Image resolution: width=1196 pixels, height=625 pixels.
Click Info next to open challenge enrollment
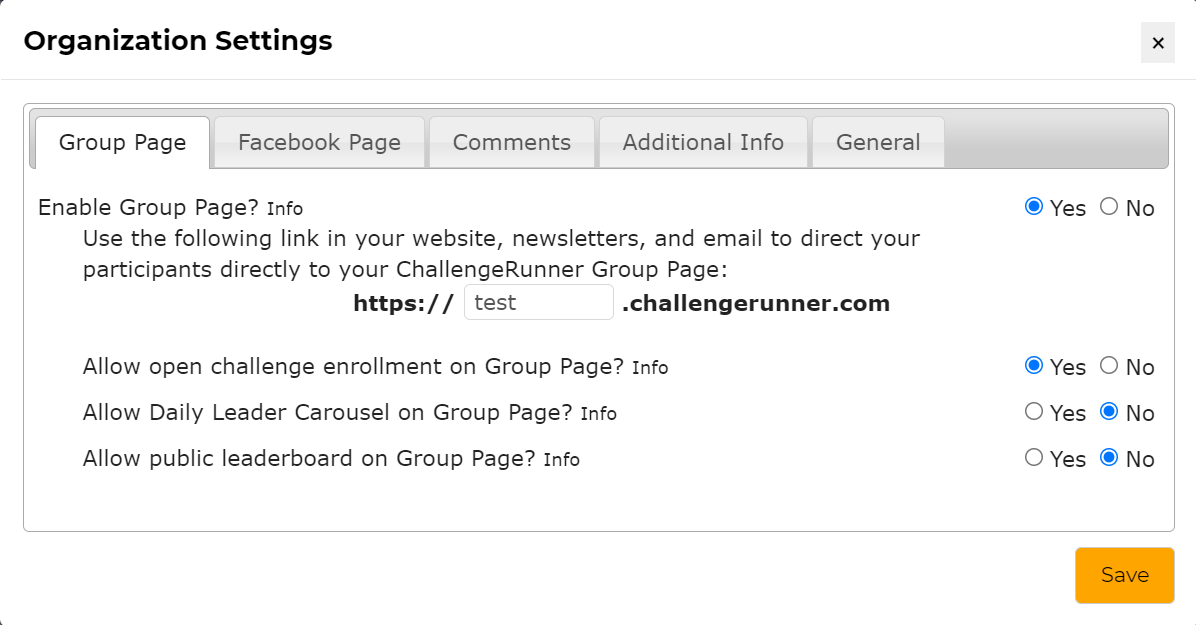click(x=652, y=368)
